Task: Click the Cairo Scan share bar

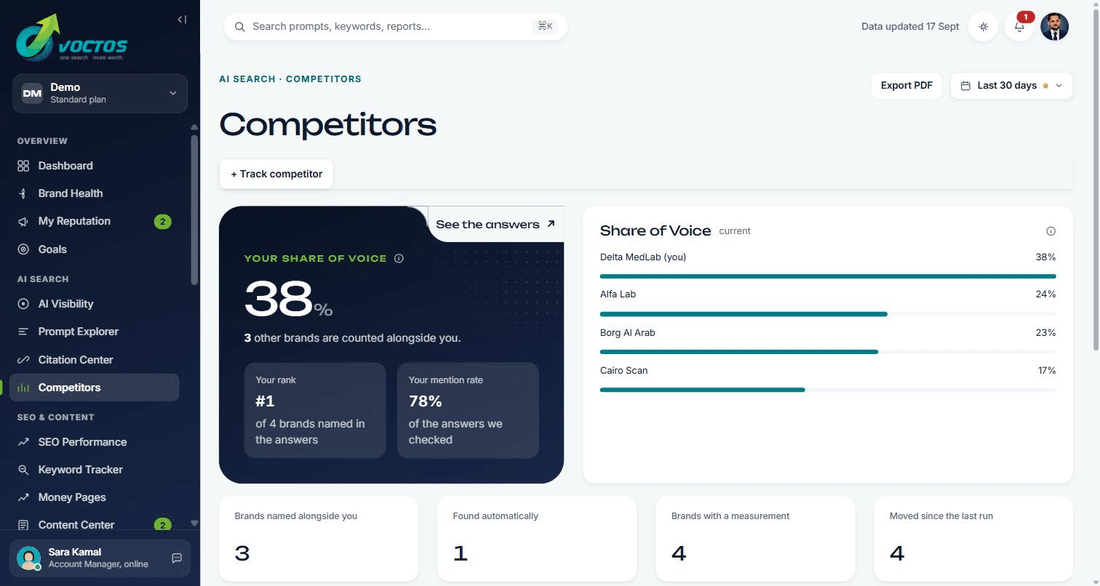Action: [x=828, y=389]
